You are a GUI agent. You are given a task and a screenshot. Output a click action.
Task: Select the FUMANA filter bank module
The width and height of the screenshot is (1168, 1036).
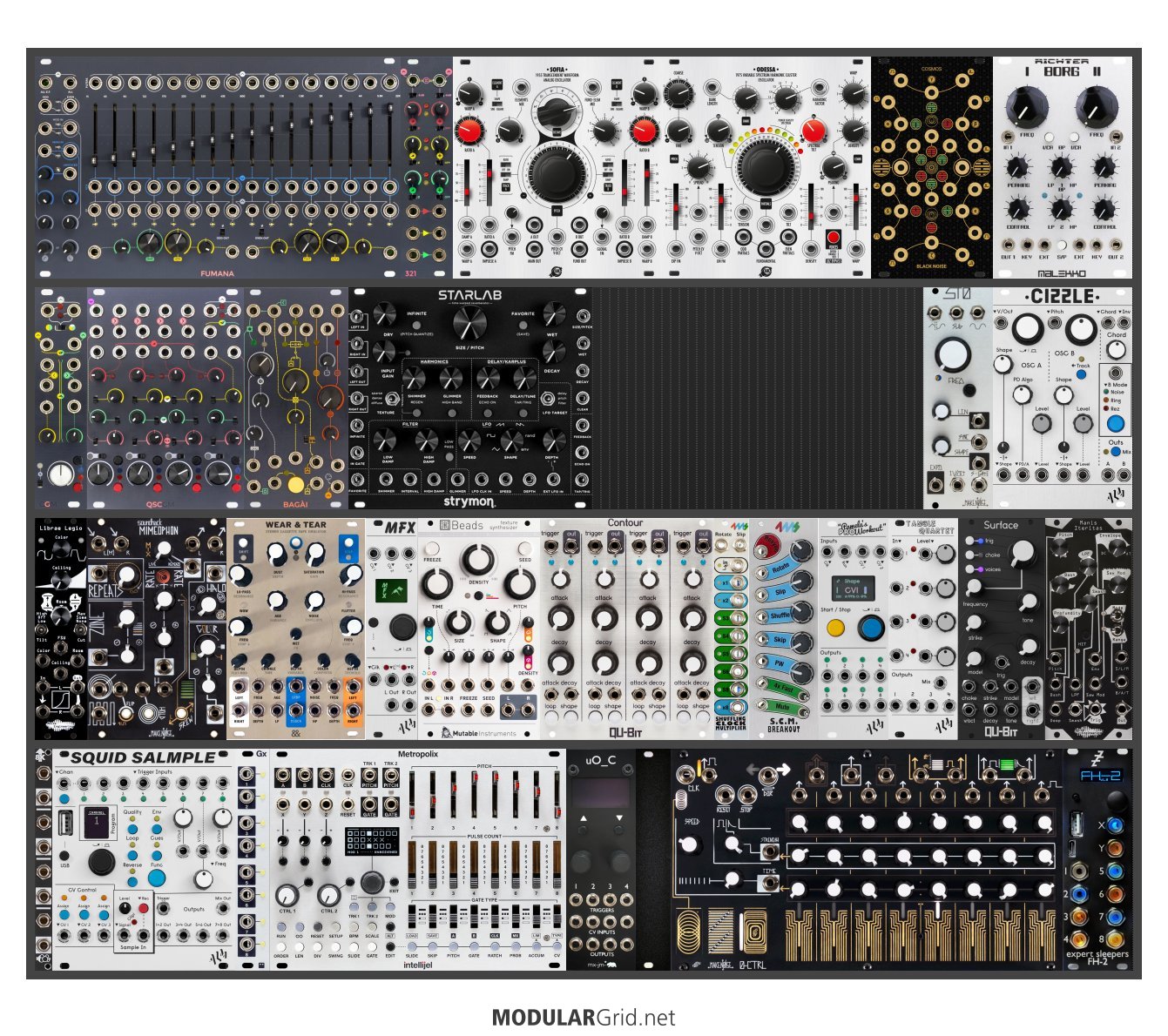point(218,168)
